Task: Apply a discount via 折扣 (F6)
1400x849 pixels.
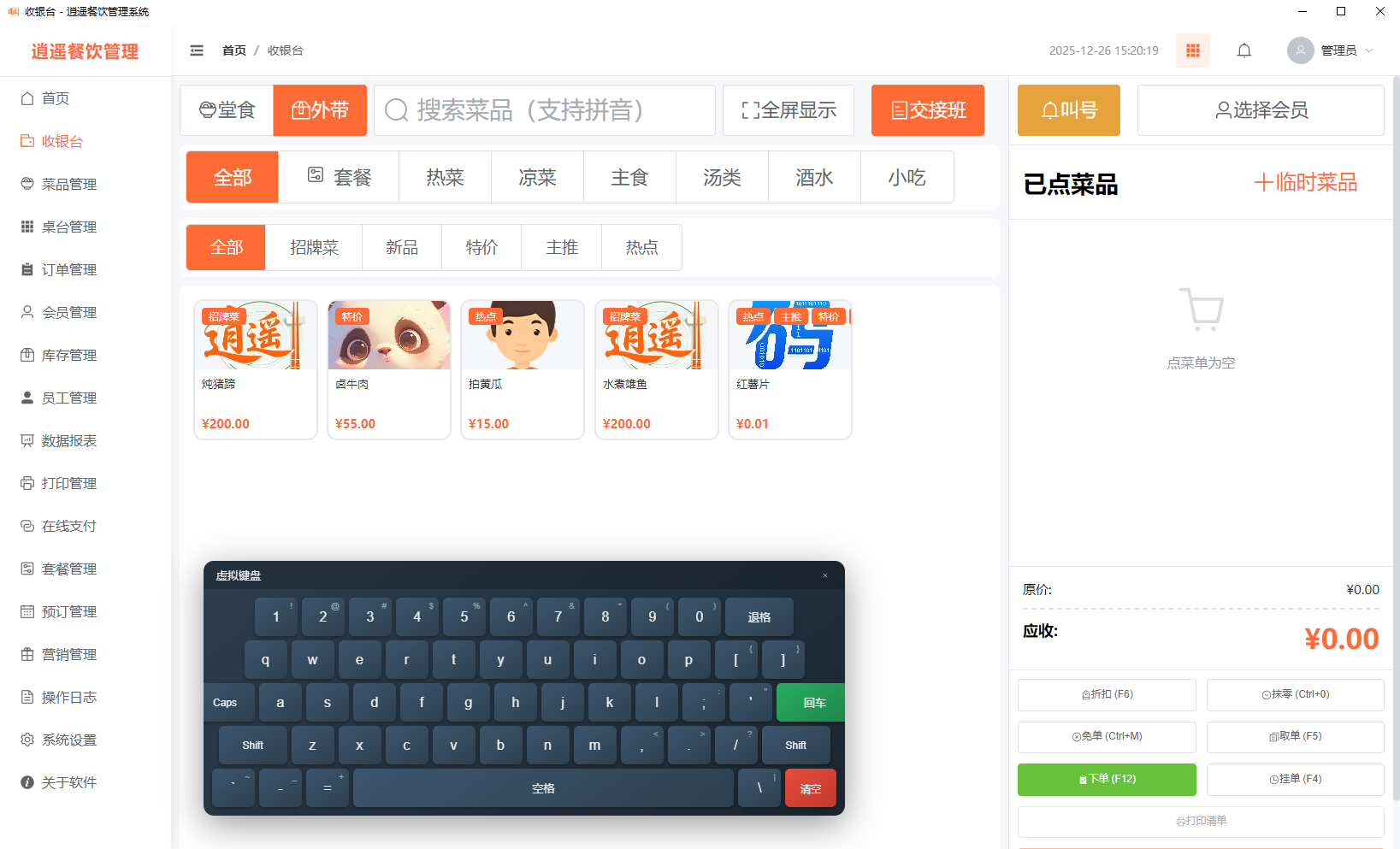Action: pos(1106,694)
